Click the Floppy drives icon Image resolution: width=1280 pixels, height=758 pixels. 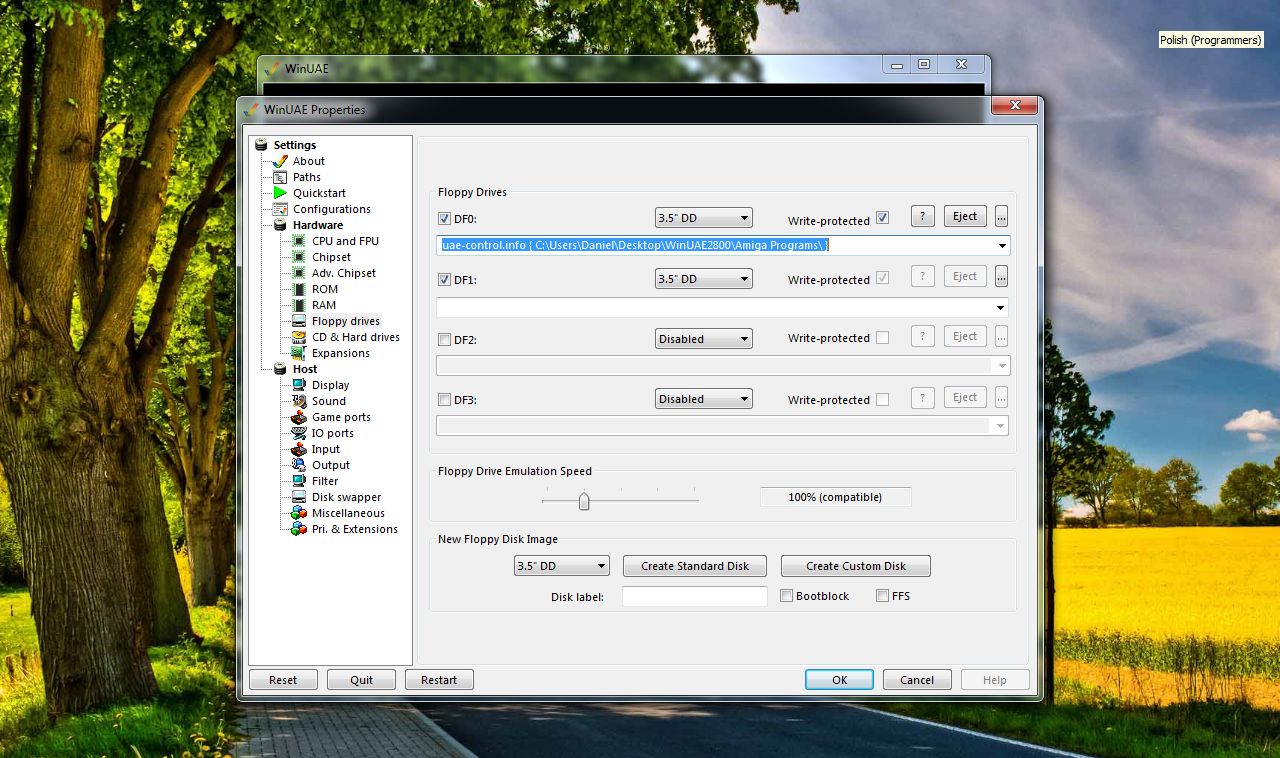click(x=299, y=321)
